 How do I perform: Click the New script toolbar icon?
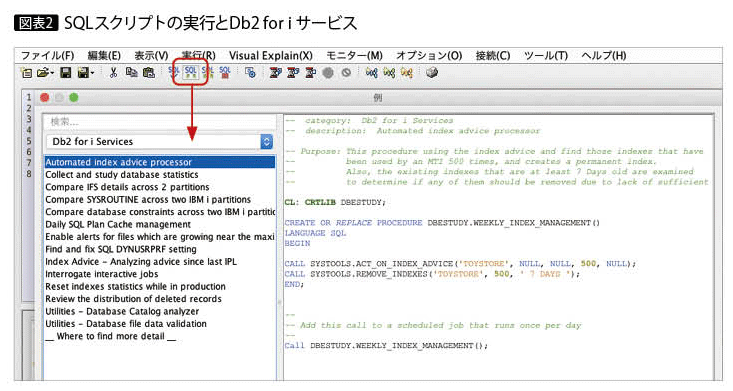[x=27, y=73]
